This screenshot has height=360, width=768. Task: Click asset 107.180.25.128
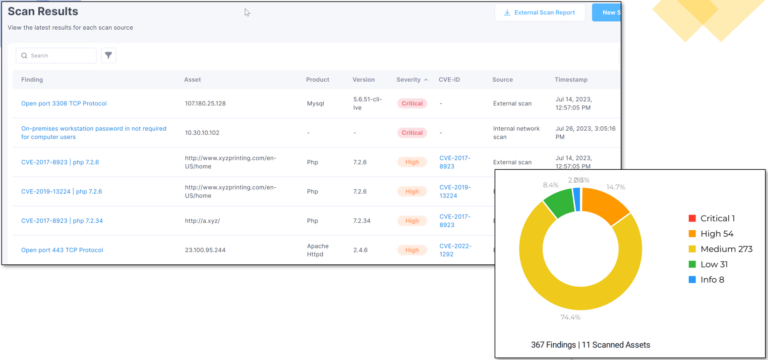pyautogui.click(x=205, y=103)
